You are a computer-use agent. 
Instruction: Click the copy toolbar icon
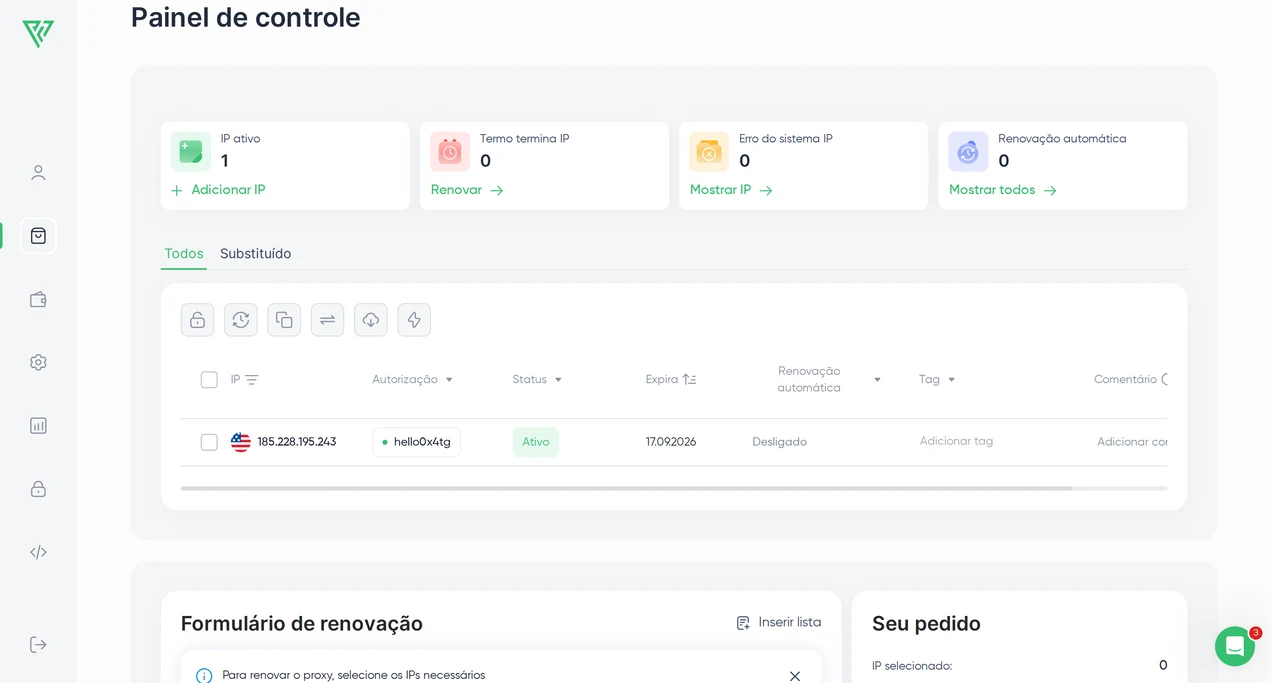[284, 320]
